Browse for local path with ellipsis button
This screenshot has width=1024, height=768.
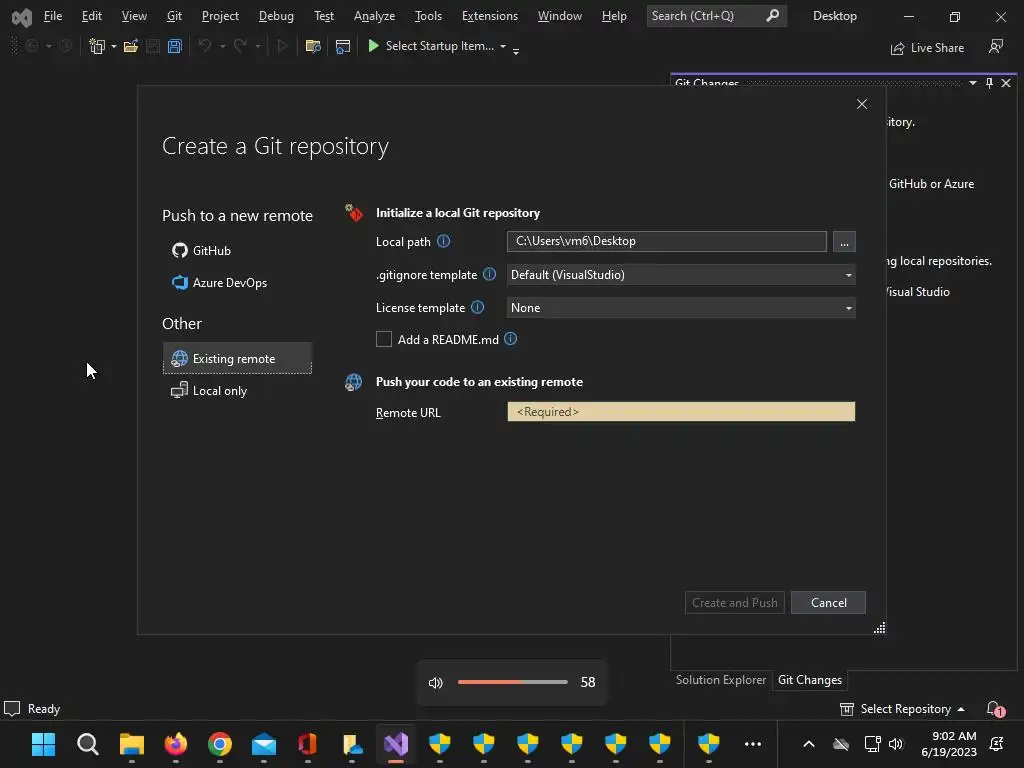click(x=844, y=242)
